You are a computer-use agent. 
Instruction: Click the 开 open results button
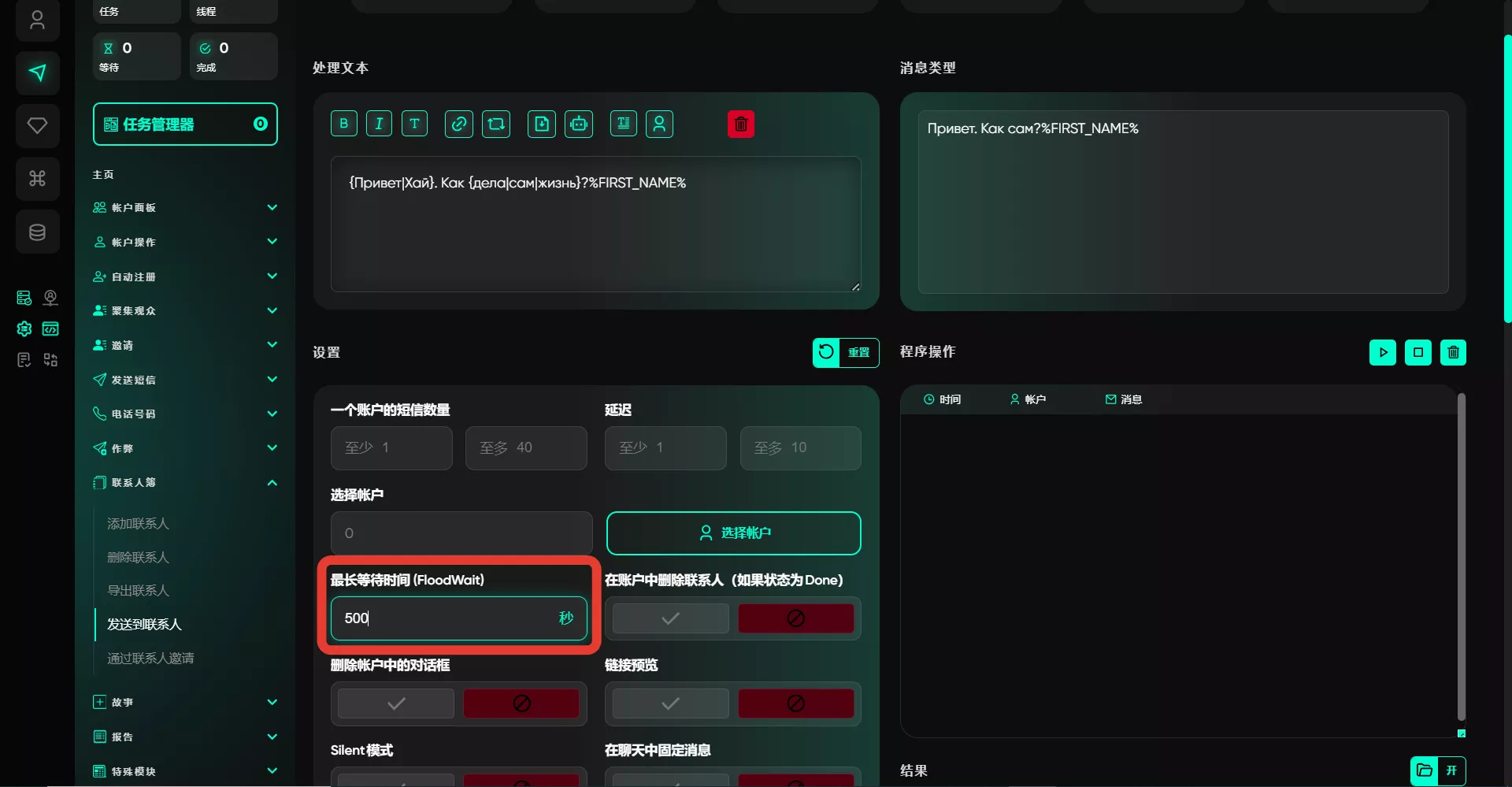pyautogui.click(x=1451, y=770)
